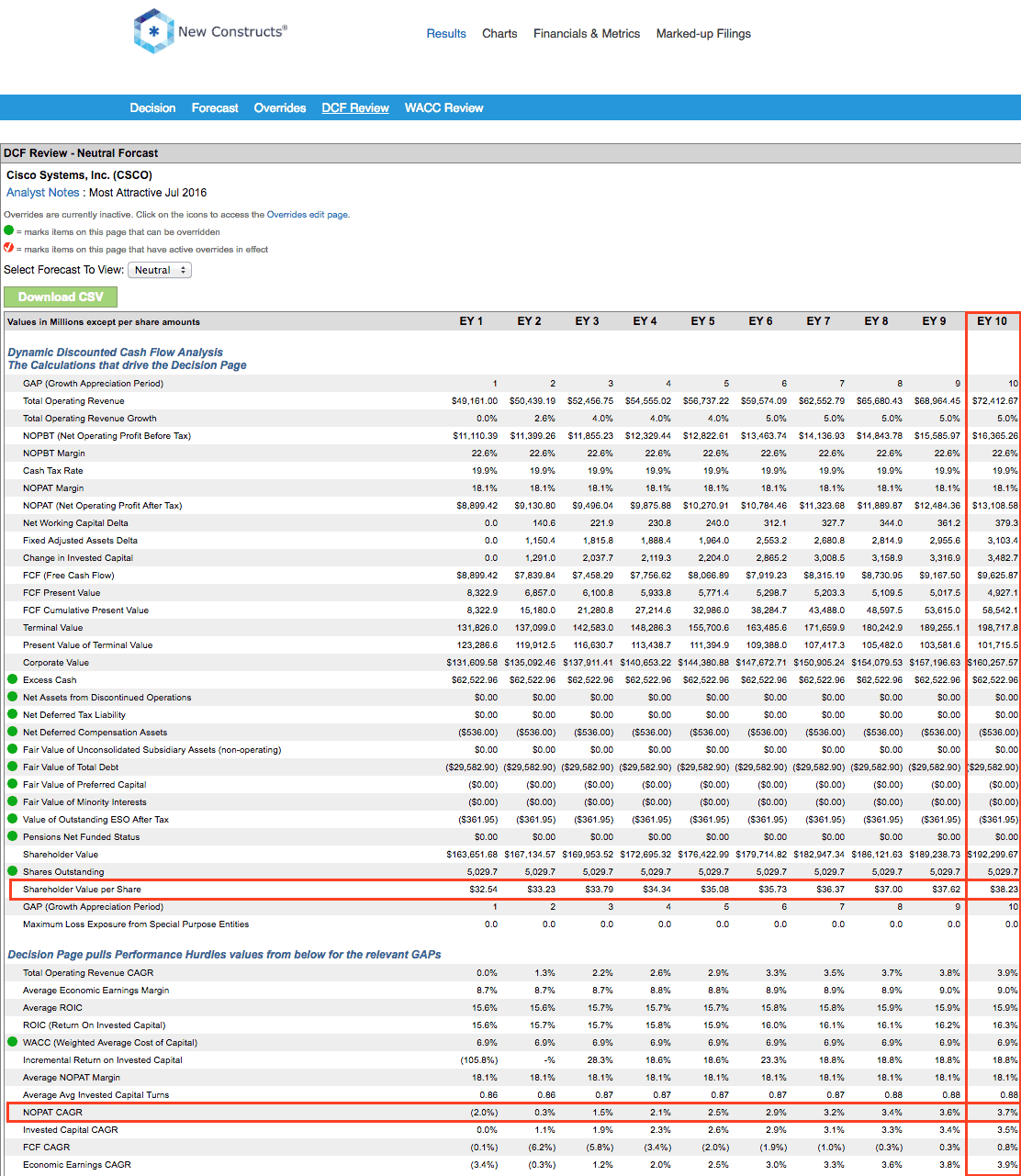Click override dot for Fair Value of Total Debt
This screenshot has height=1176, width=1021.
(12, 767)
